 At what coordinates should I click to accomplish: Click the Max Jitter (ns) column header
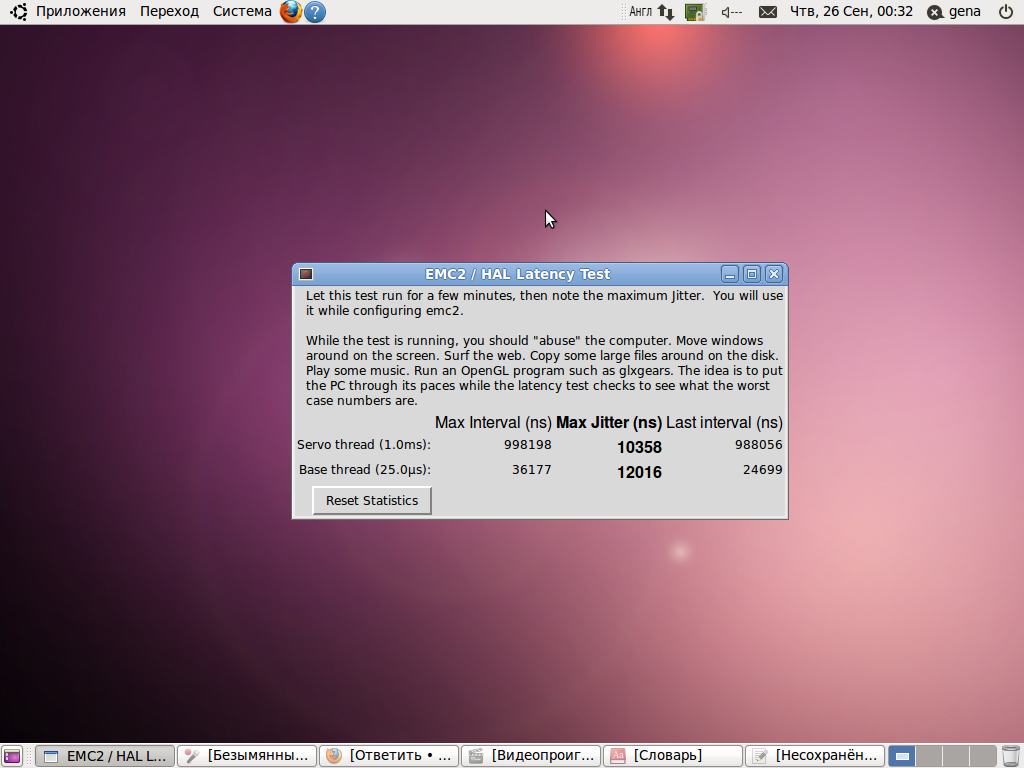(609, 423)
